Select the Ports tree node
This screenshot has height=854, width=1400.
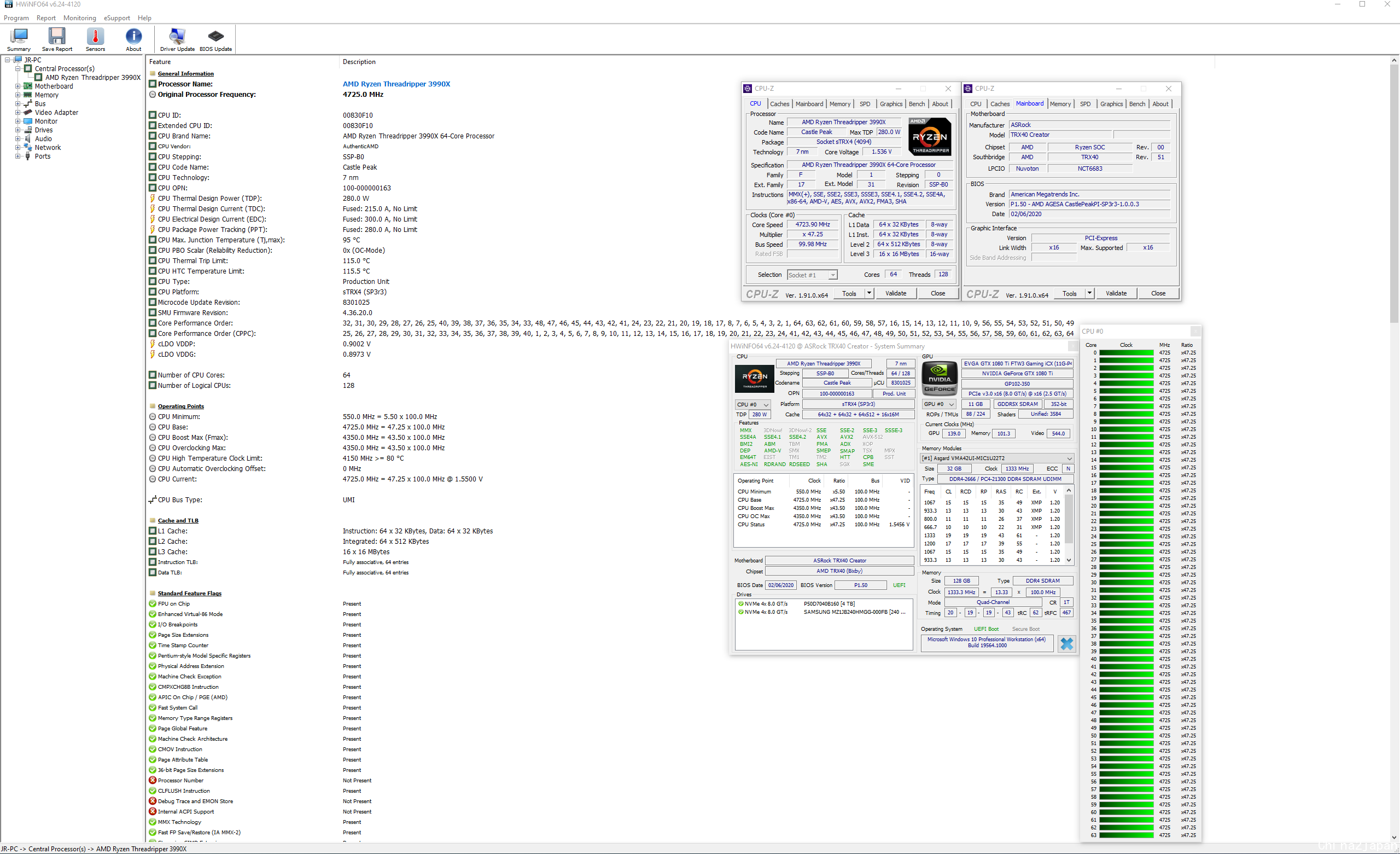click(x=43, y=156)
